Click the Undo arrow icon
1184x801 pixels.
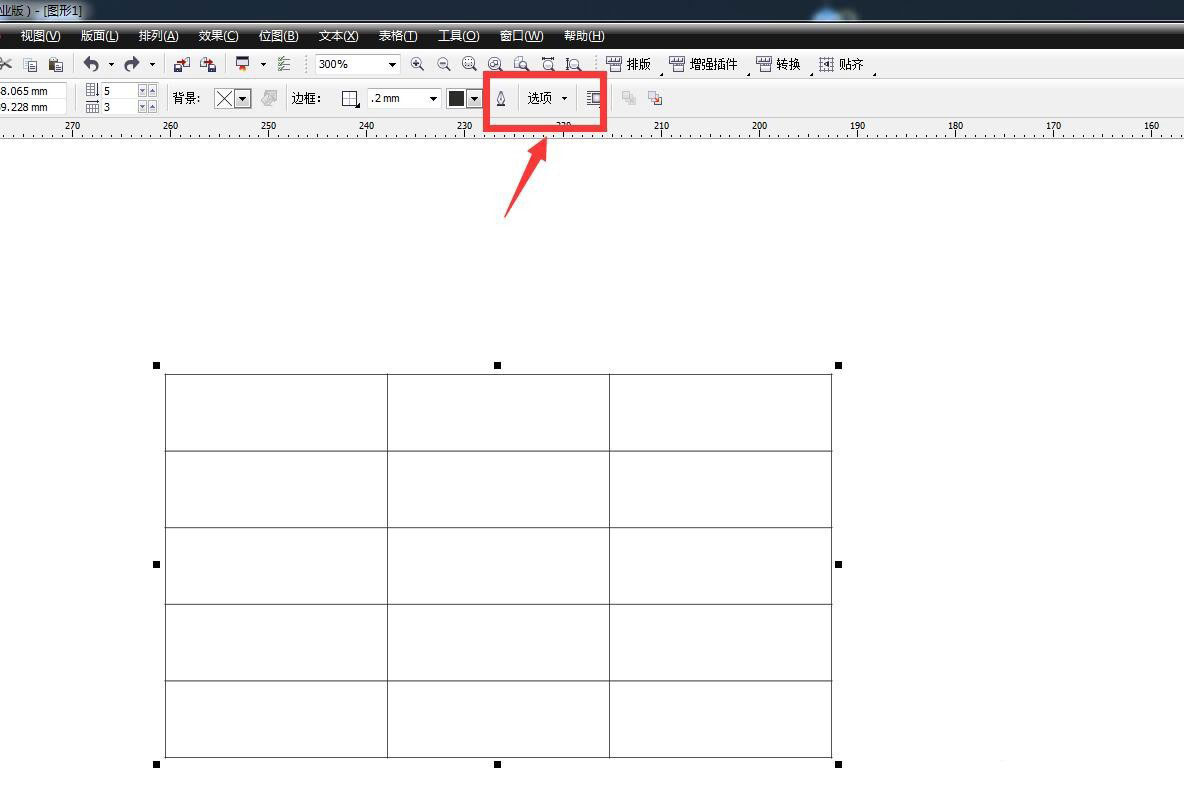(91, 64)
